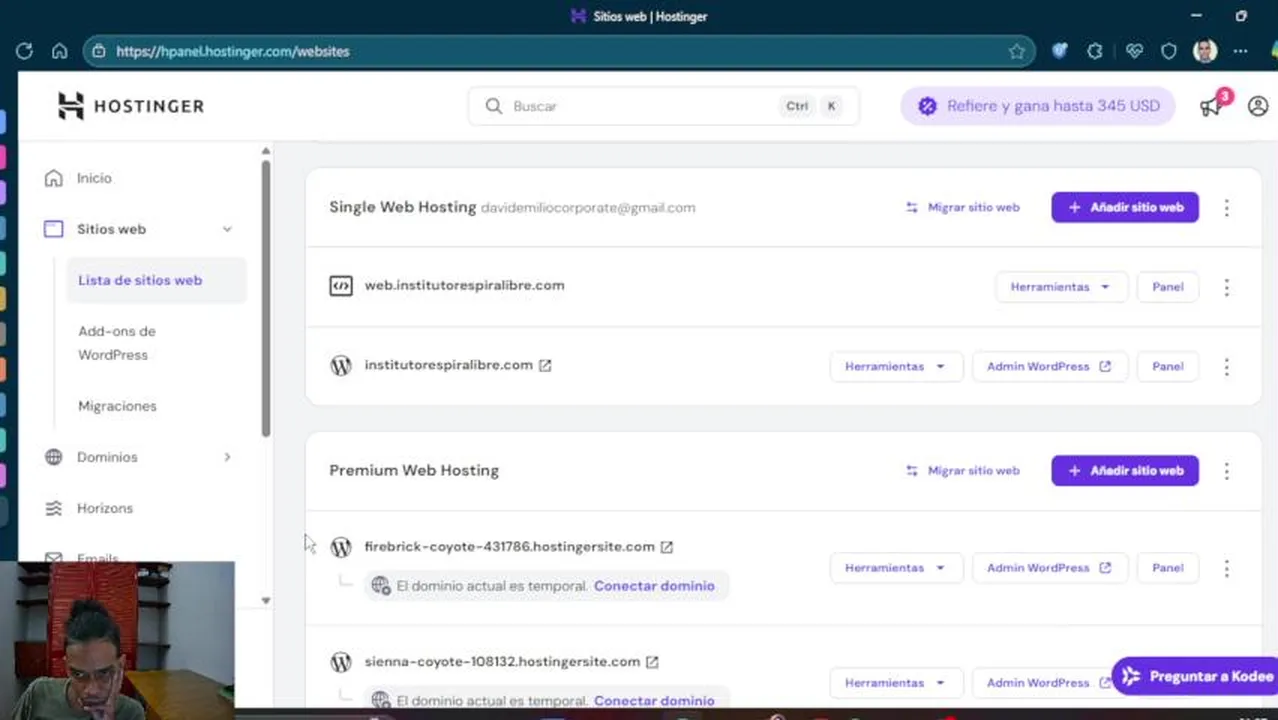Click the Inicio house icon
Screen dimensions: 1278x720
tap(54, 178)
